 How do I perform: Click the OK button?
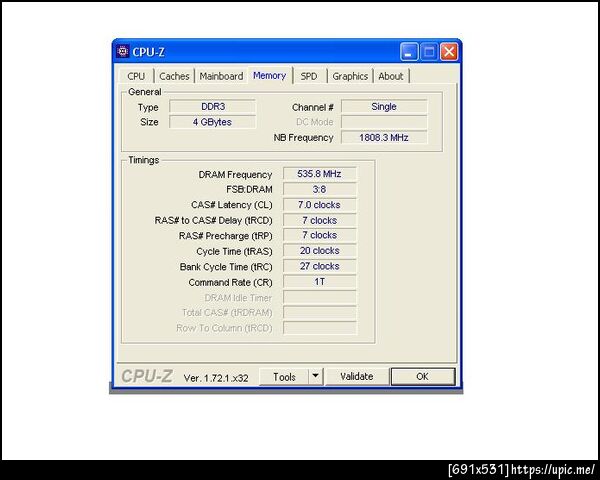423,377
